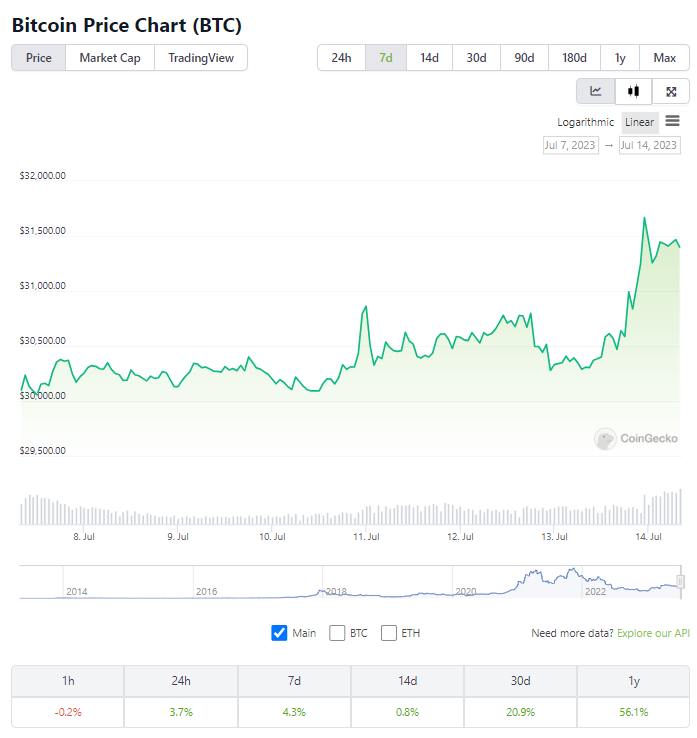Click the Jul 14, 2023 end date field
Image resolution: width=697 pixels, height=738 pixels.
(x=649, y=145)
